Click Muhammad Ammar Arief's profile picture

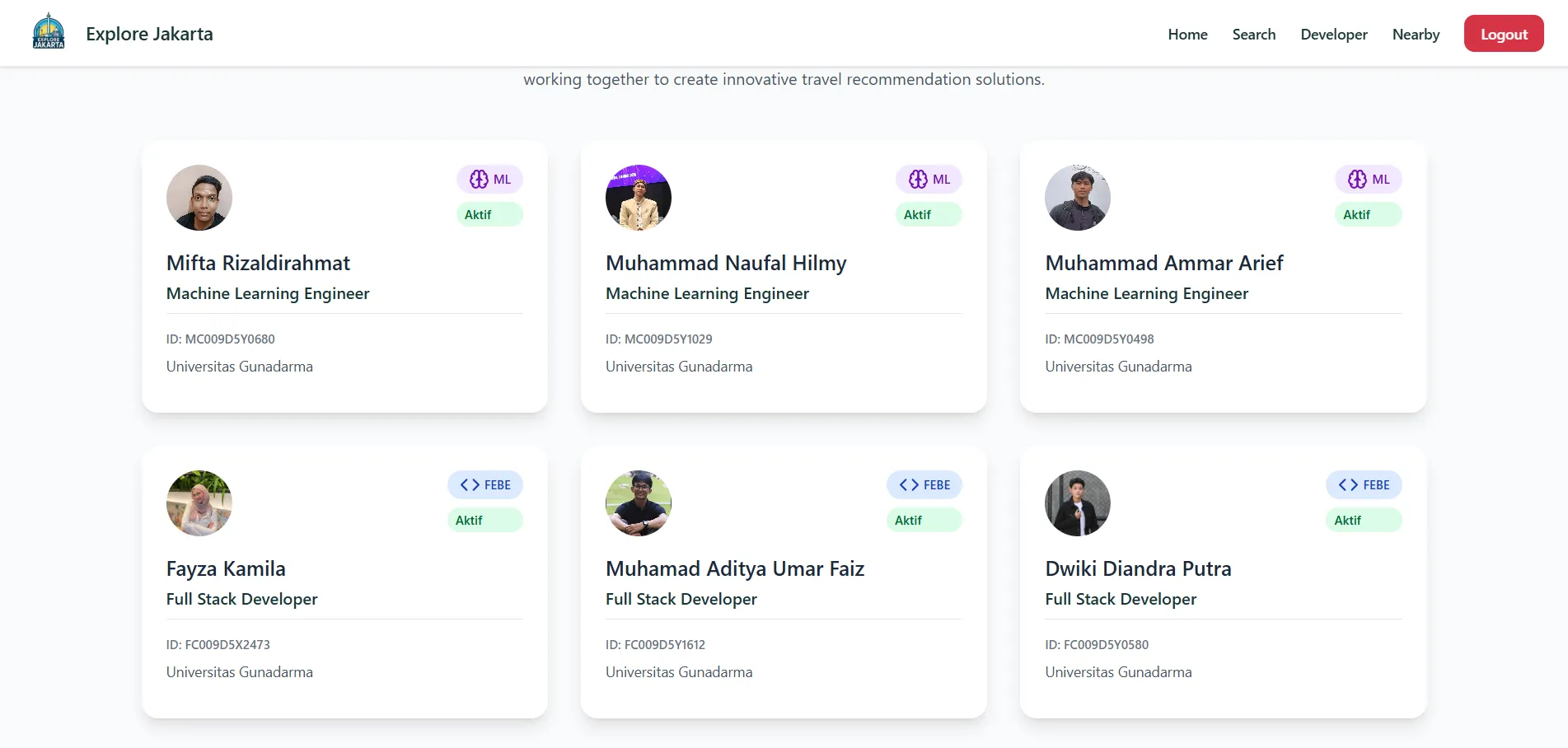1078,198
